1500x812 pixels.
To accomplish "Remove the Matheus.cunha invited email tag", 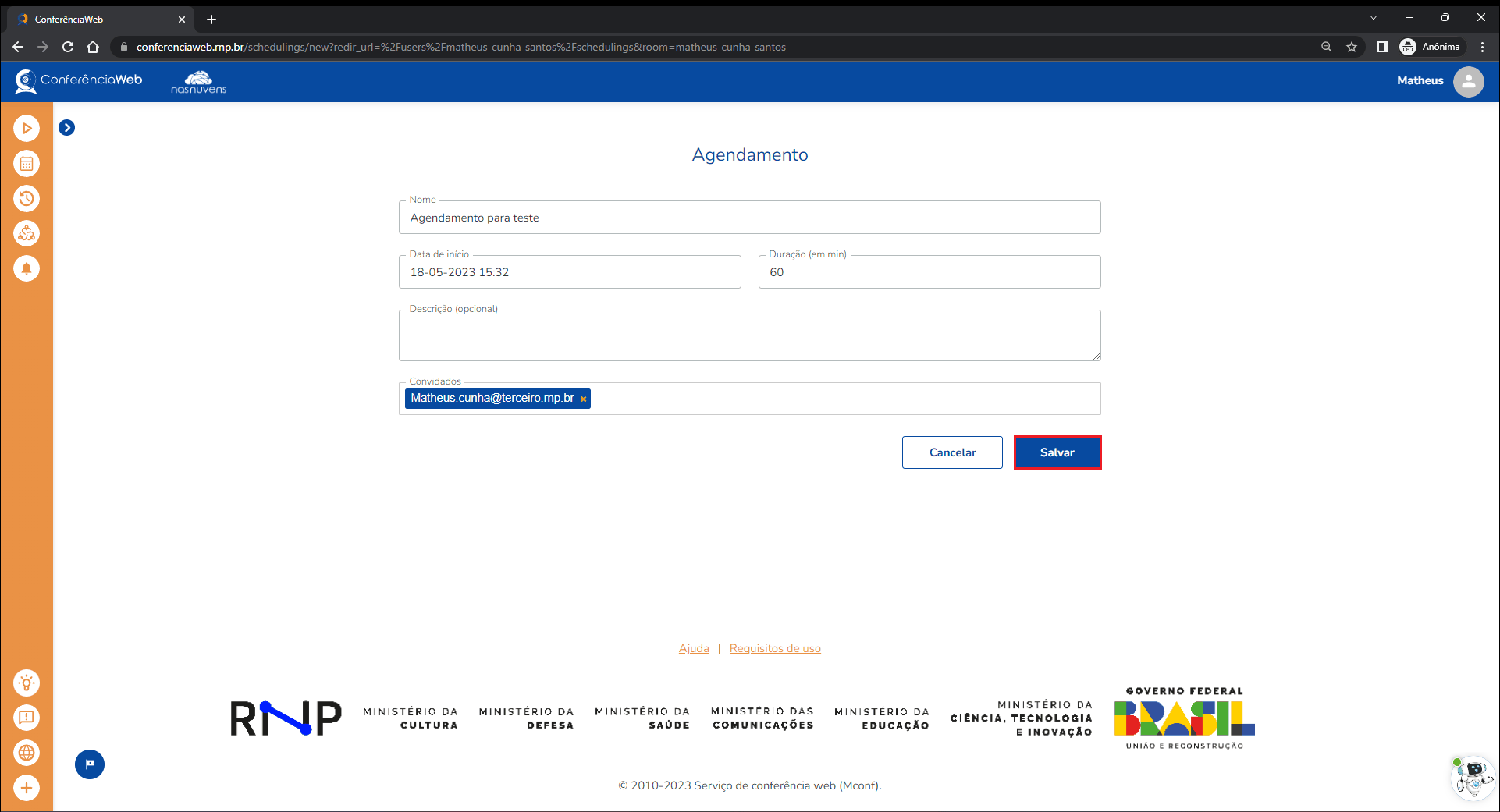I will [x=583, y=399].
